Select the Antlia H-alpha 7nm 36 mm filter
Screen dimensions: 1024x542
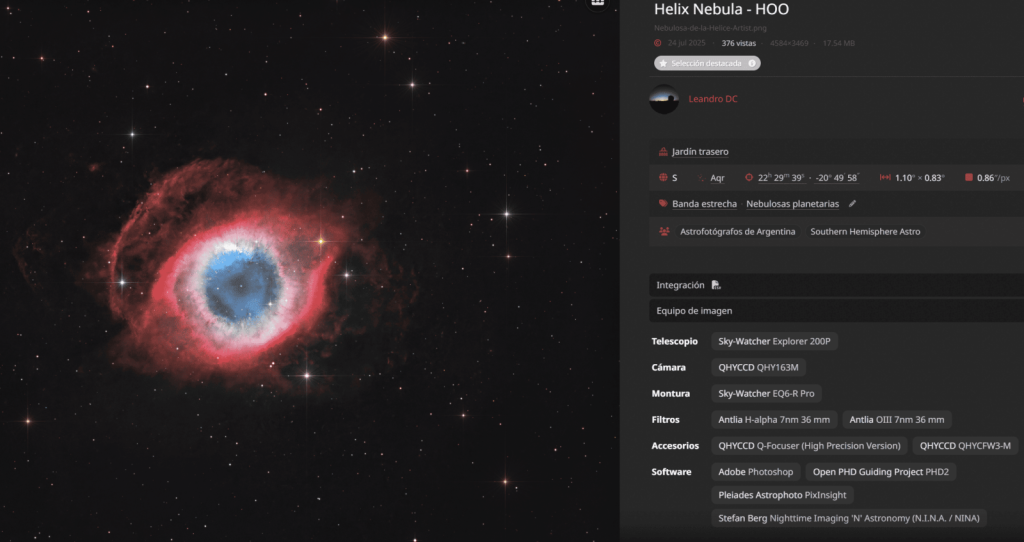tap(774, 419)
